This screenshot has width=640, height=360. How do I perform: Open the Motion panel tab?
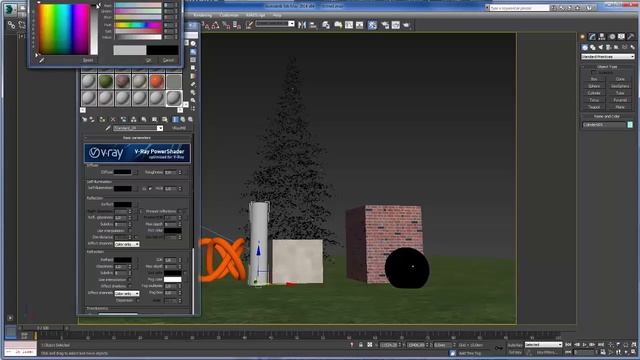(611, 37)
